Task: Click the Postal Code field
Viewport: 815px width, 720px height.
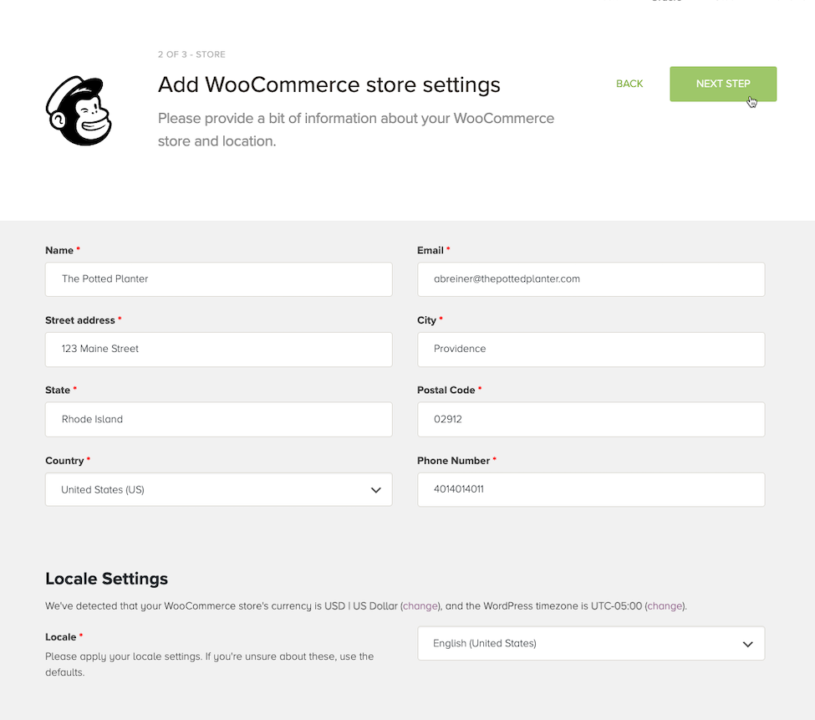Action: coord(590,419)
